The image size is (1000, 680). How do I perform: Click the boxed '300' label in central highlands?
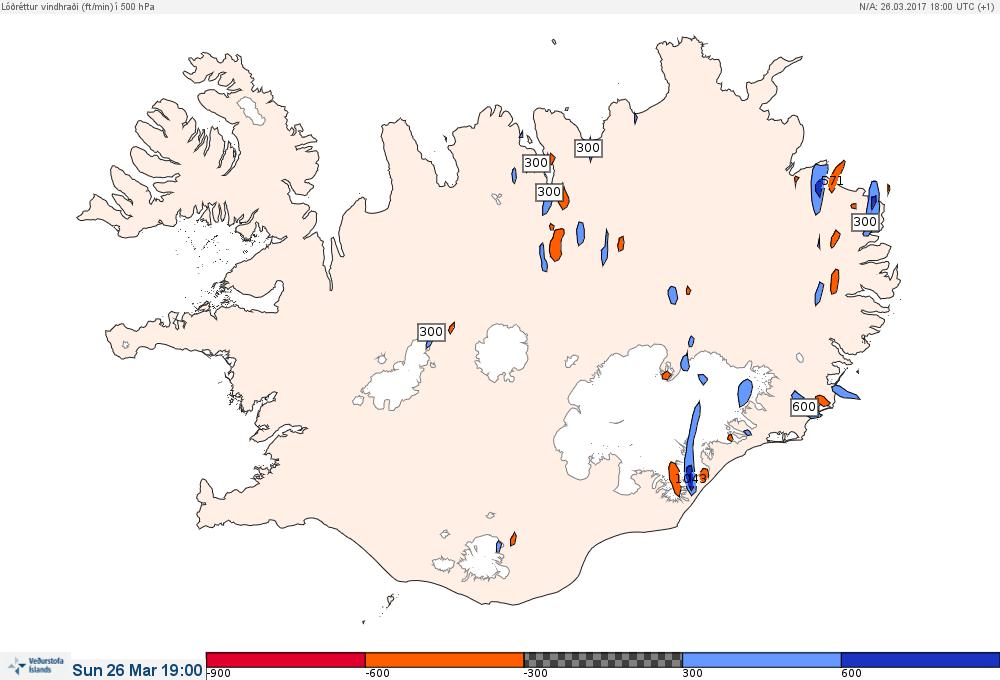pos(430,332)
